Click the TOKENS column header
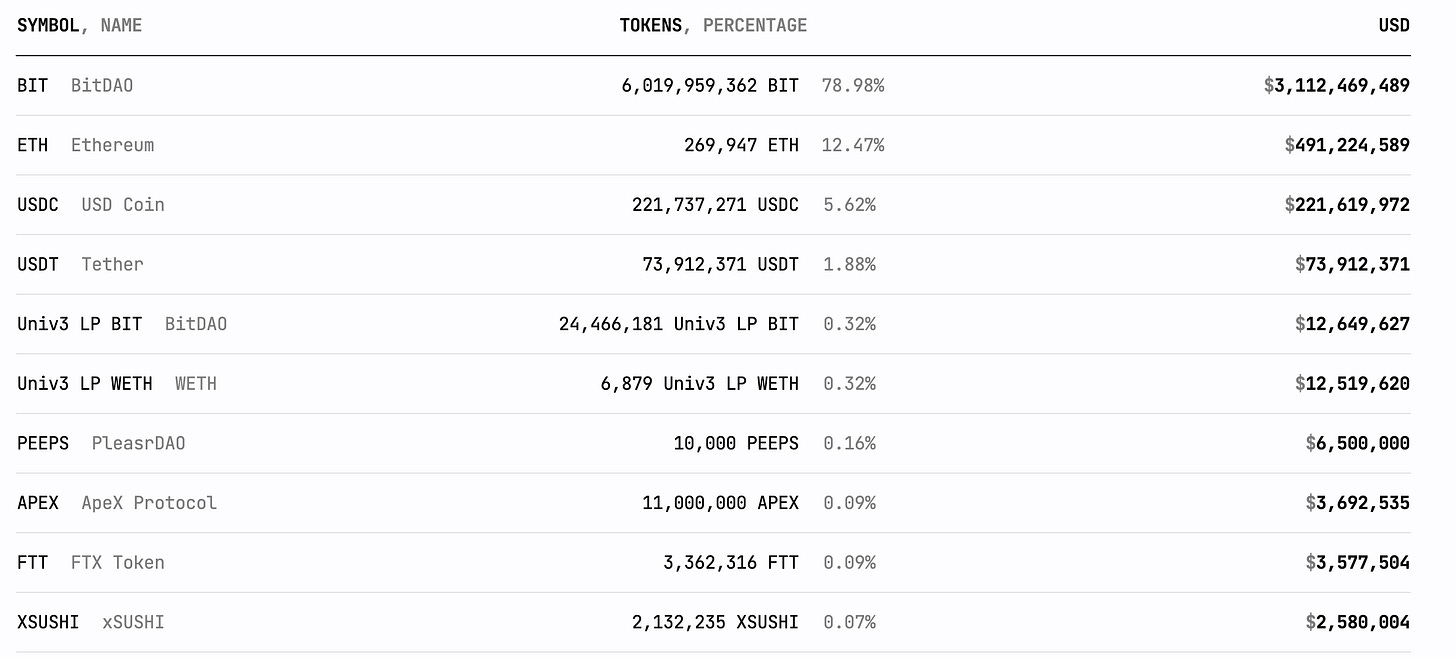The width and height of the screenshot is (1456, 657). click(x=650, y=25)
